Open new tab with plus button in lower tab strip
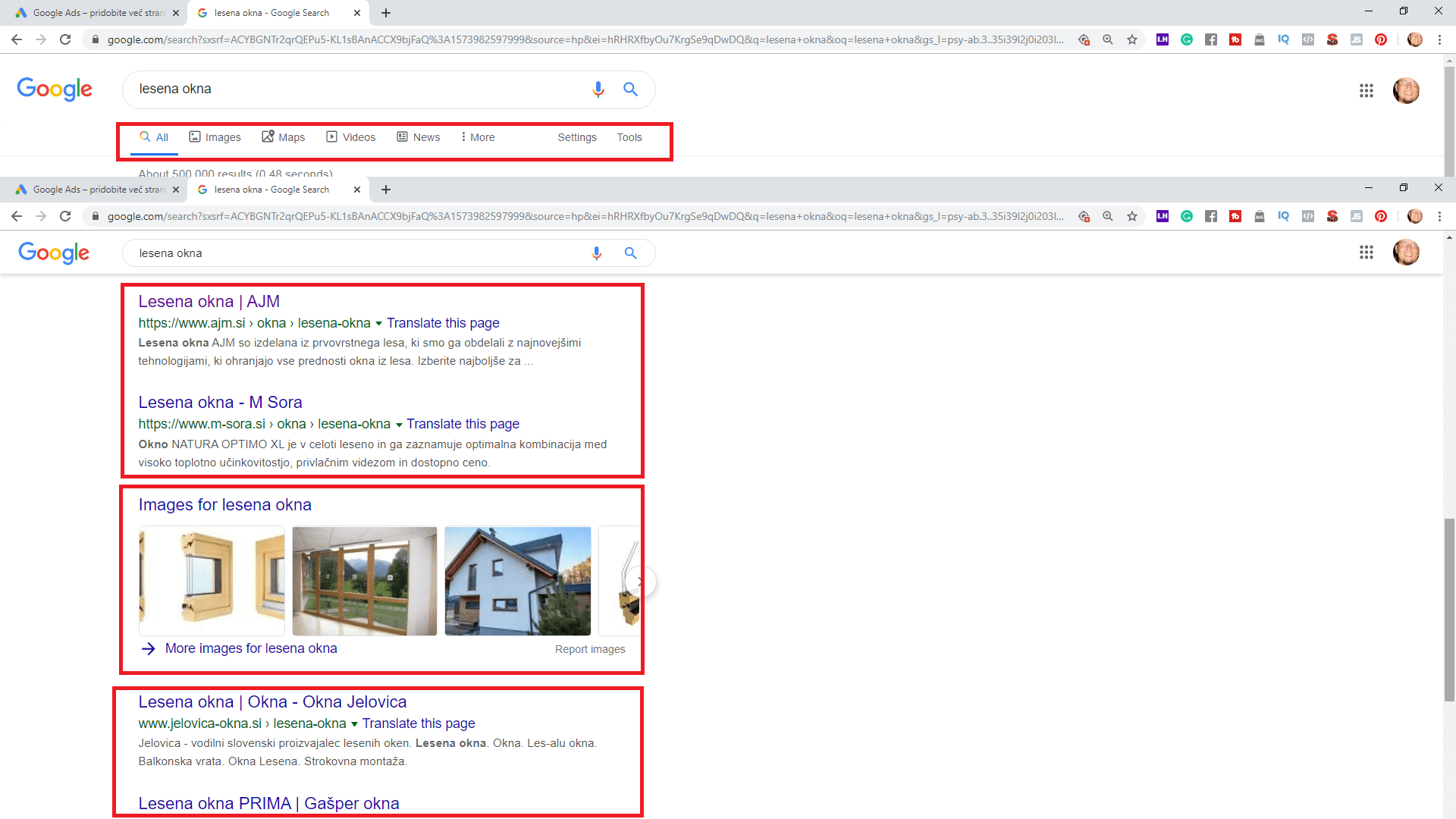Viewport: 1456px width, 819px height. point(386,190)
